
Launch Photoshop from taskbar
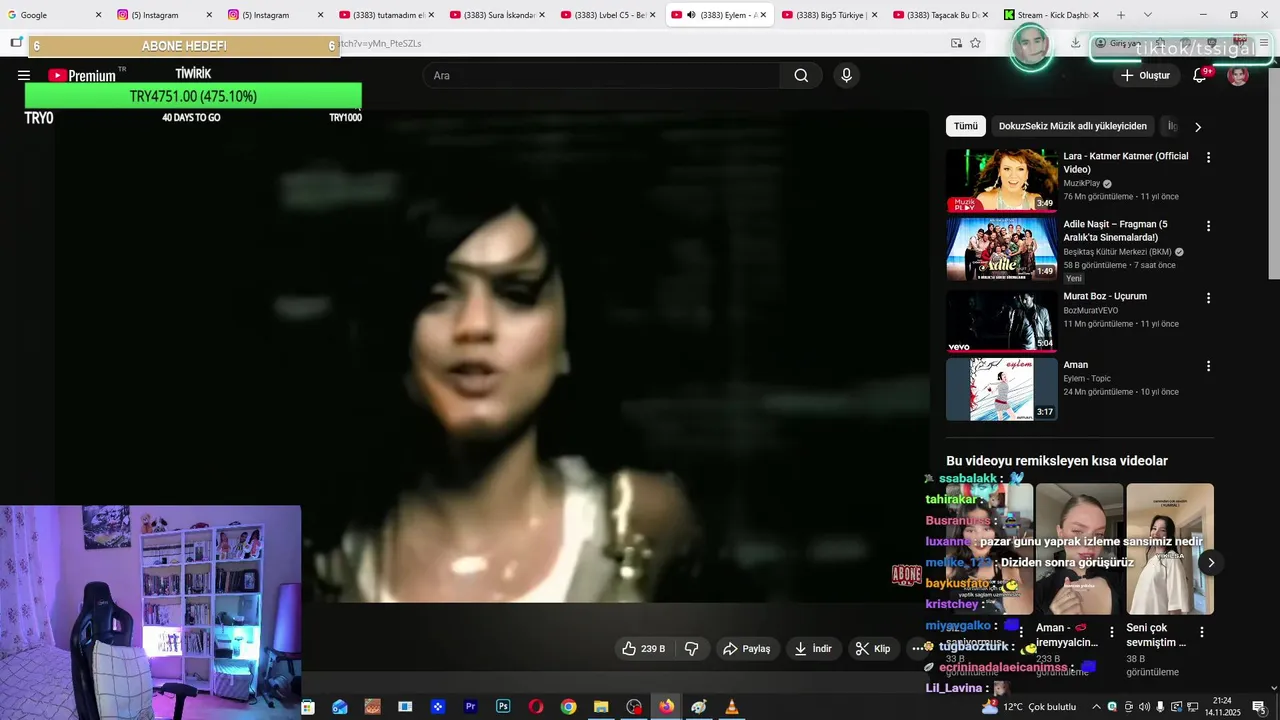coord(503,707)
